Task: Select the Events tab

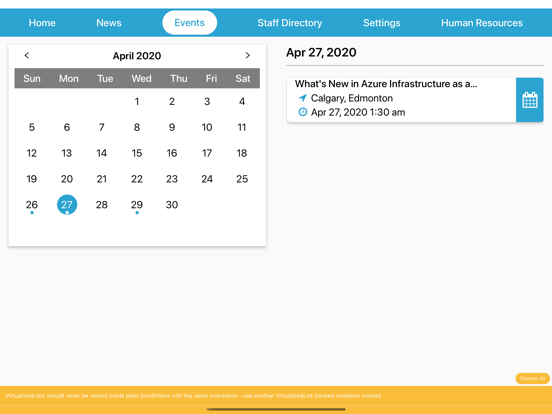Action: [189, 23]
